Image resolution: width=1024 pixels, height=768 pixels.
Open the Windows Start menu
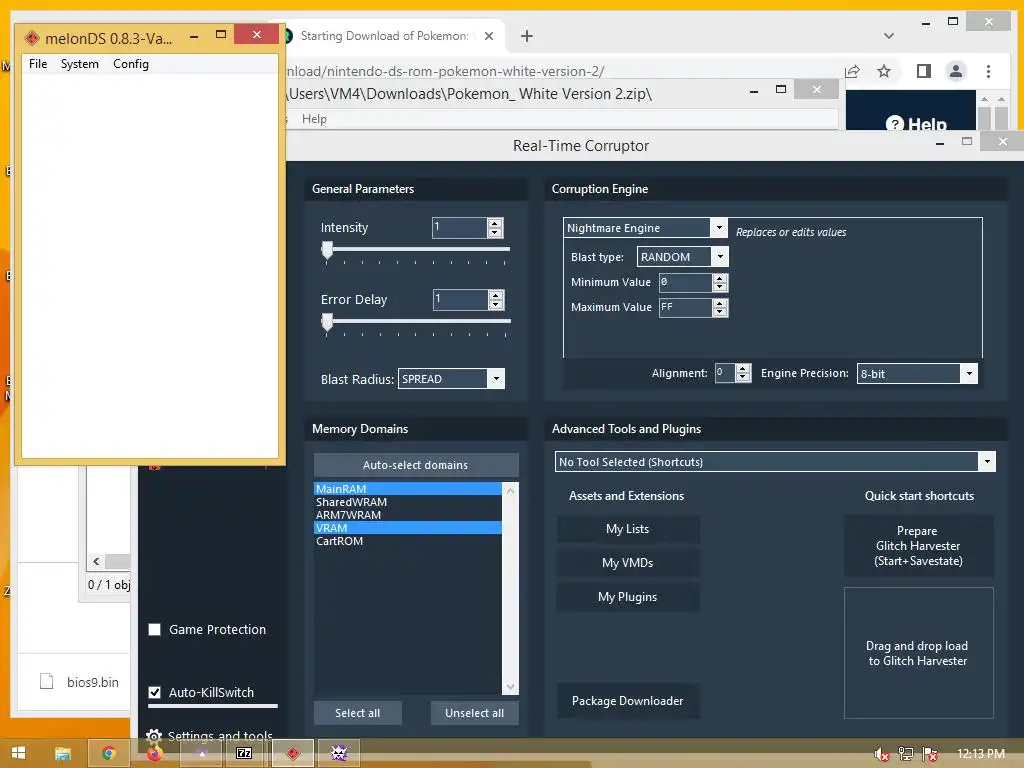click(x=18, y=753)
